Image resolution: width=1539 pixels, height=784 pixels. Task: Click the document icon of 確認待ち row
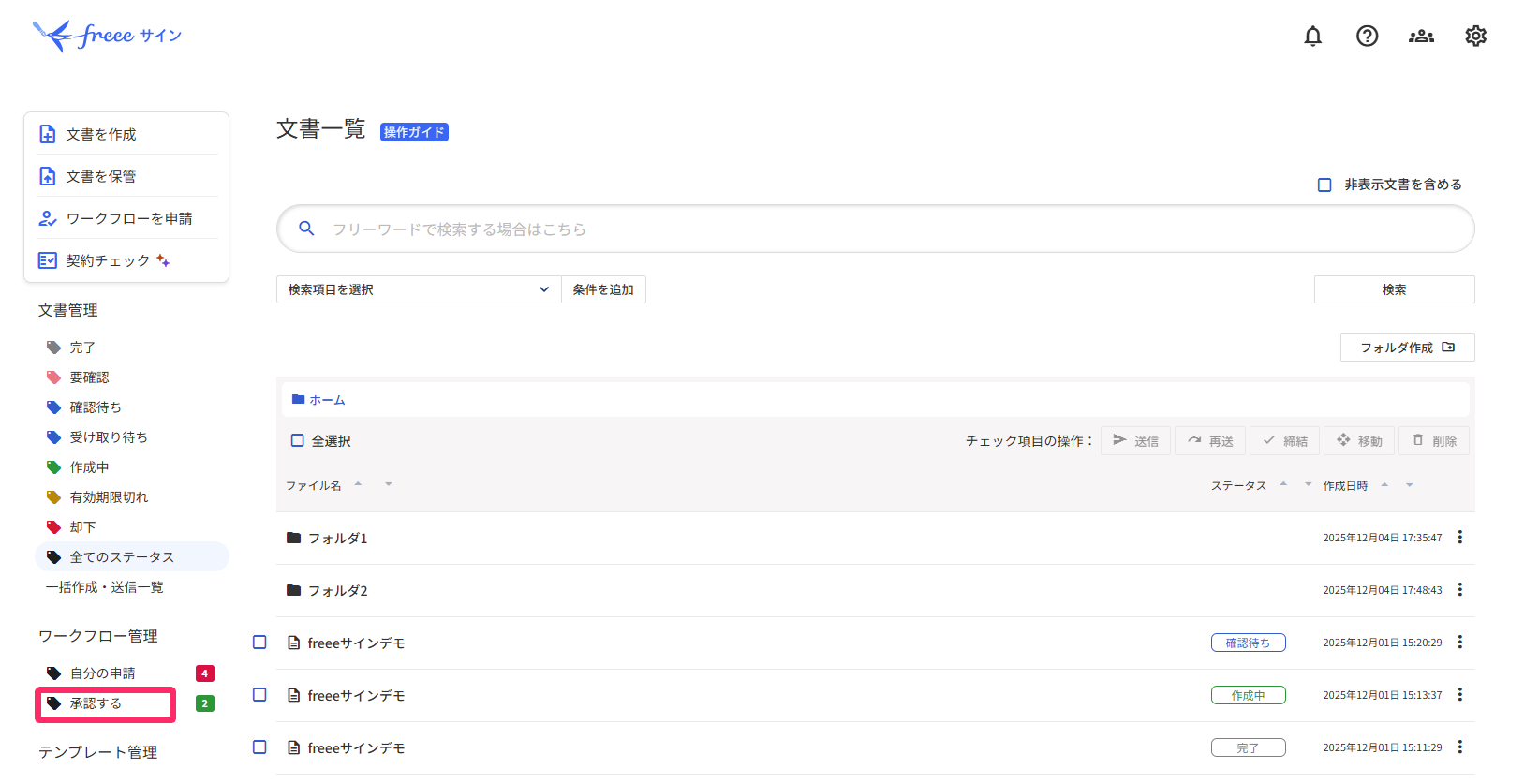[294, 643]
